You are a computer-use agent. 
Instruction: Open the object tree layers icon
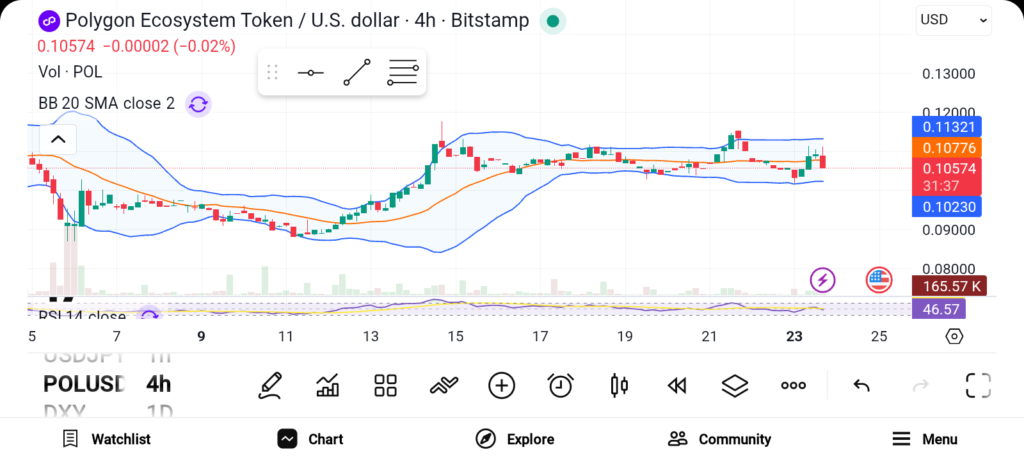tap(735, 385)
